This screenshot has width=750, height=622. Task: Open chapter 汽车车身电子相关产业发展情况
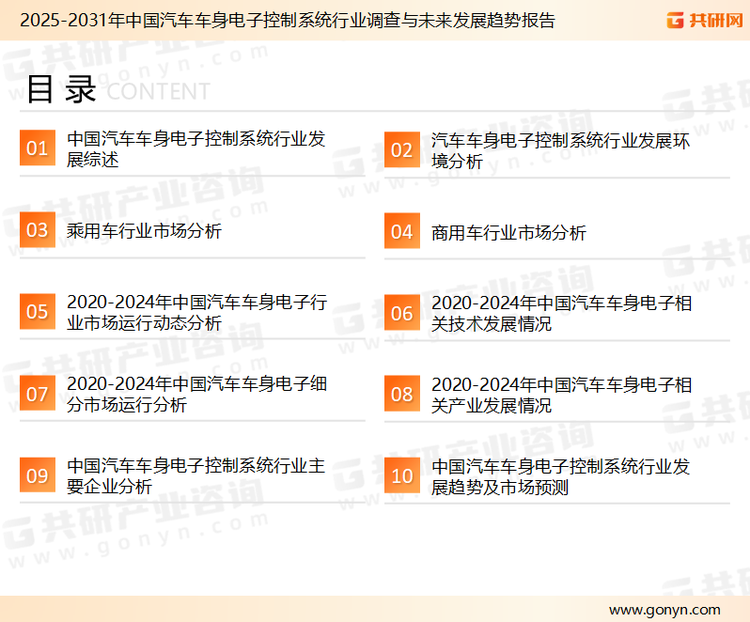pos(562,395)
